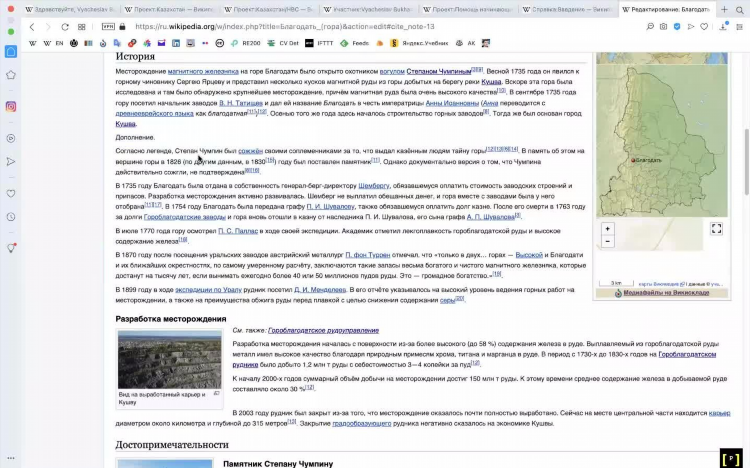Follow the 'Степаном Чумпиным' link

coord(439,71)
